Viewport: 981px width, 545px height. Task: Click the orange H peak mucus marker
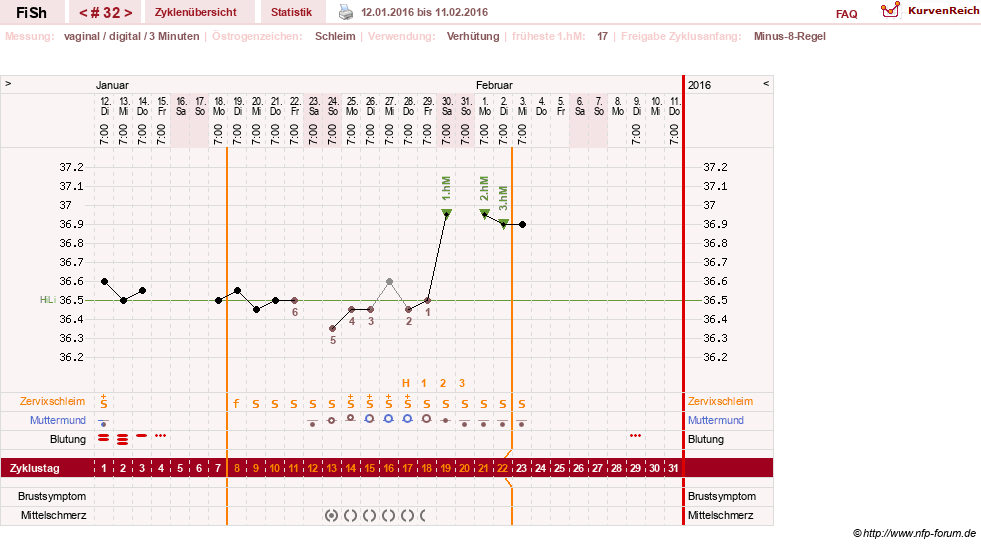coord(405,383)
